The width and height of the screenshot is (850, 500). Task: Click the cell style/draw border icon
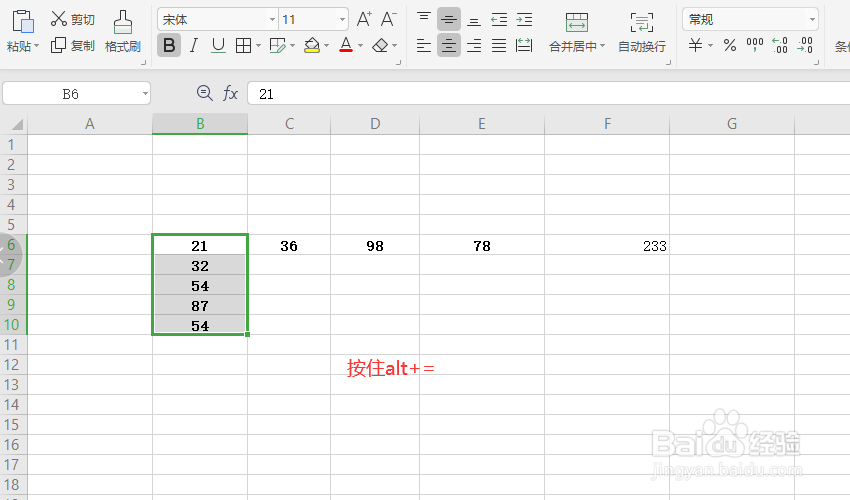[x=278, y=46]
